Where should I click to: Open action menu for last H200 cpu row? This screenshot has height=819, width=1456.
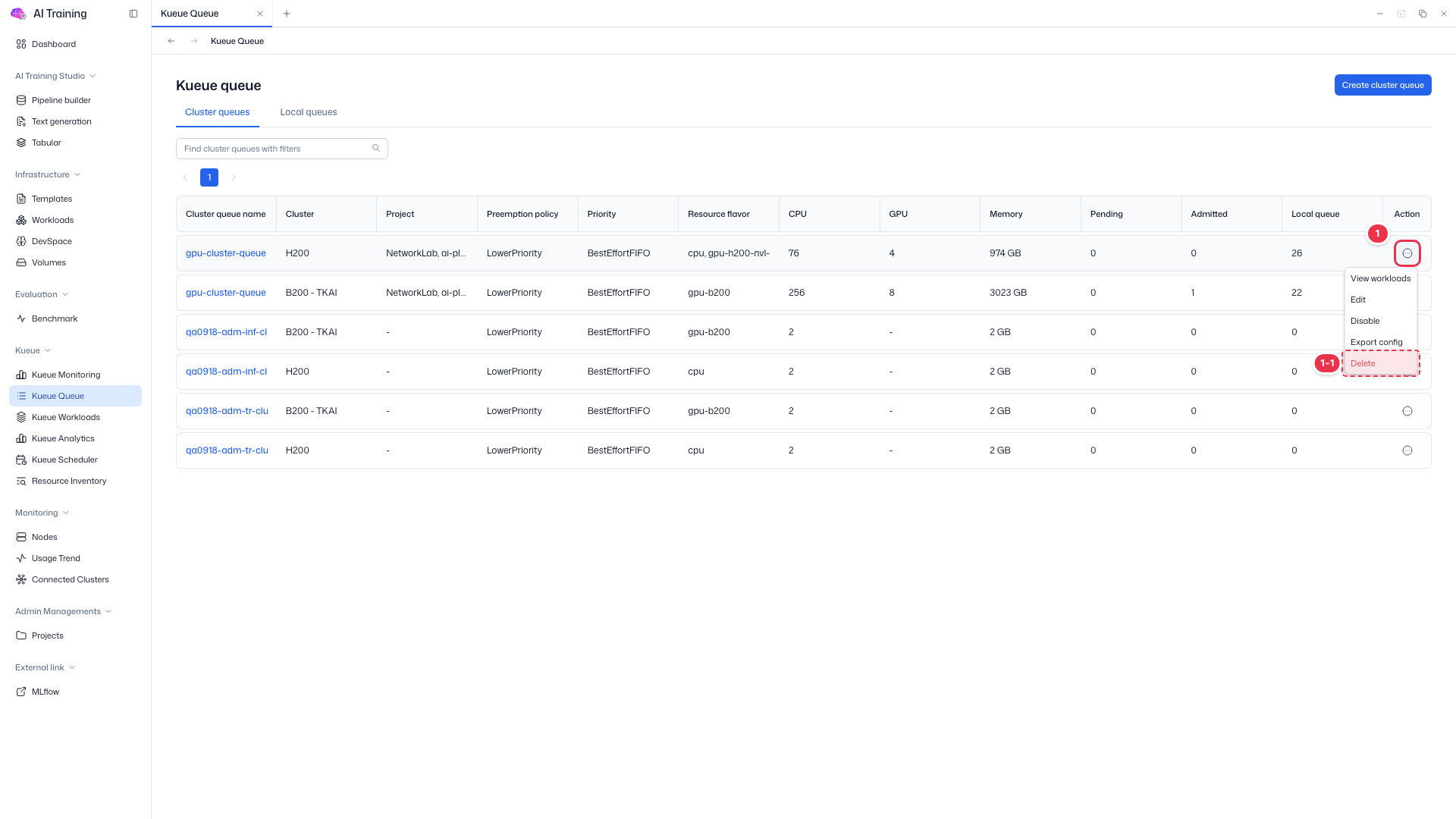[1407, 450]
